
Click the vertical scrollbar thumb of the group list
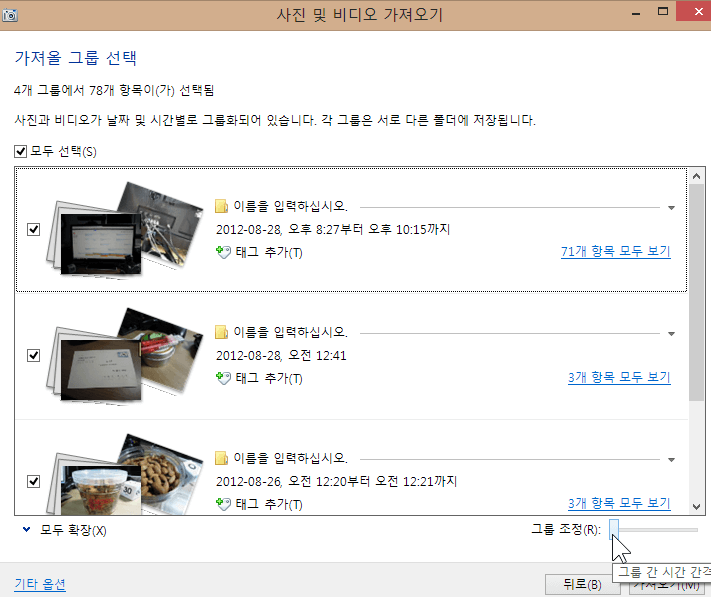tap(696, 292)
